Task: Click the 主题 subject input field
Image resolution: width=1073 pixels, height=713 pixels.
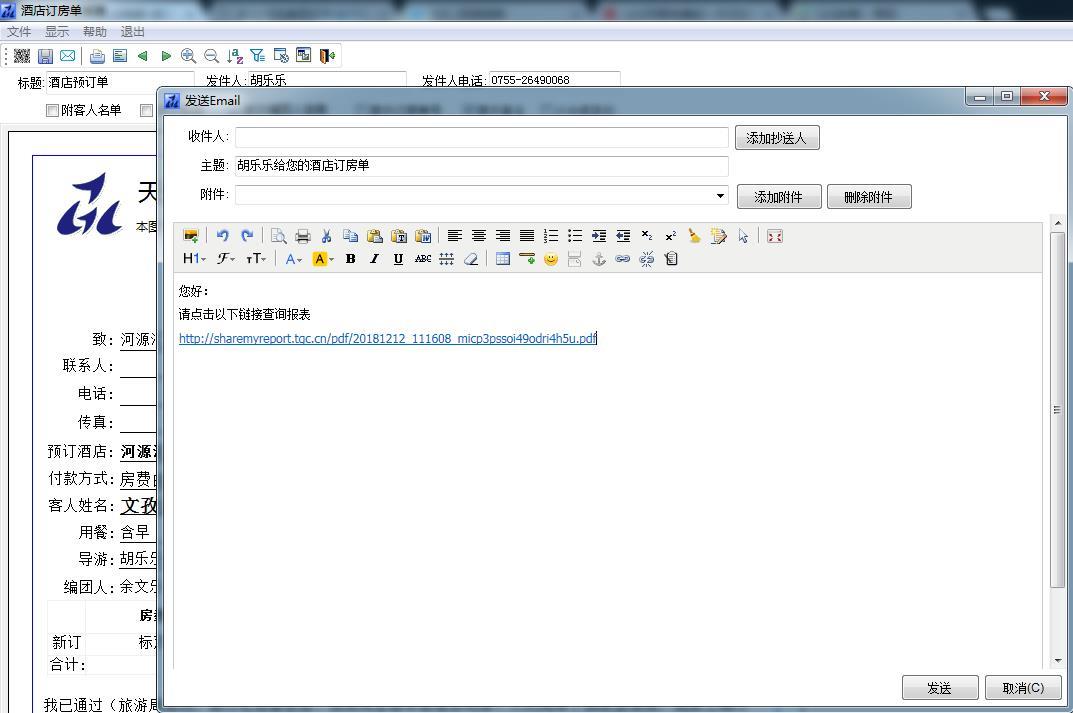Action: pos(482,166)
